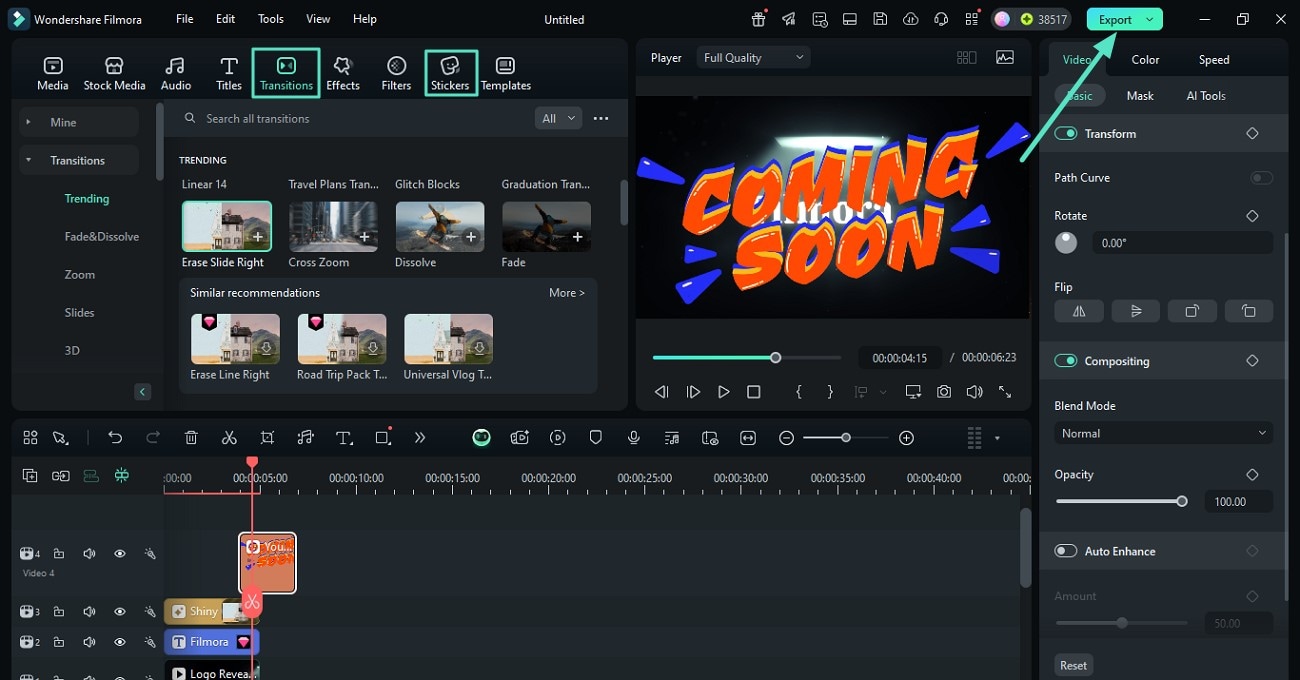Toggle the Transform switch
This screenshot has width=1300, height=680.
(1066, 134)
